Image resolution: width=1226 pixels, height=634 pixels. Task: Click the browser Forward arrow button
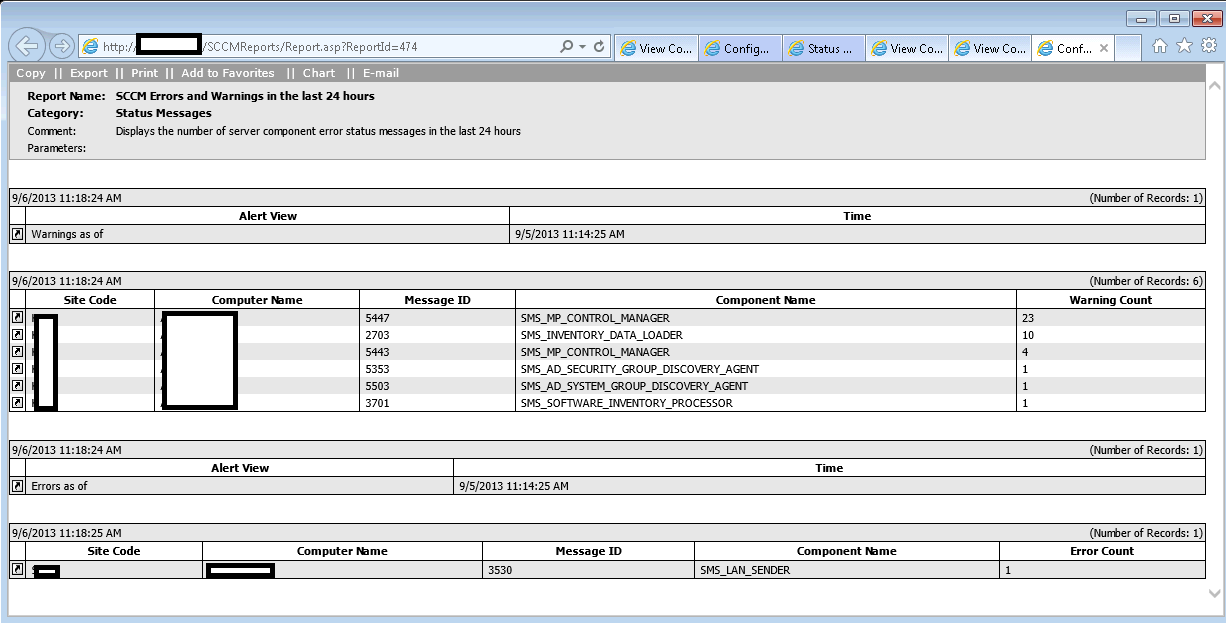pyautogui.click(x=61, y=46)
